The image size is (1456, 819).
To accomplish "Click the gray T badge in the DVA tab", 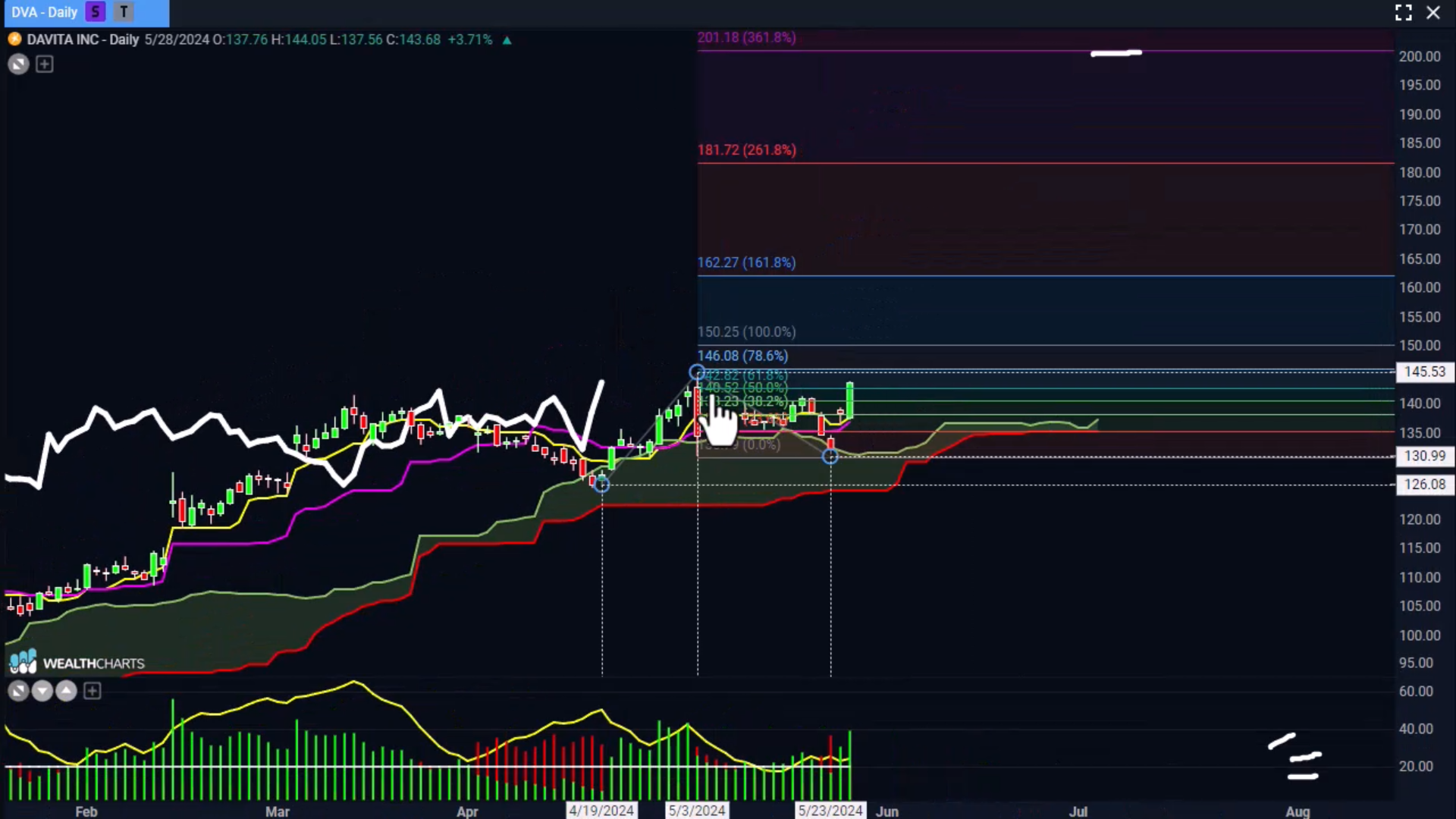I will coord(124,12).
